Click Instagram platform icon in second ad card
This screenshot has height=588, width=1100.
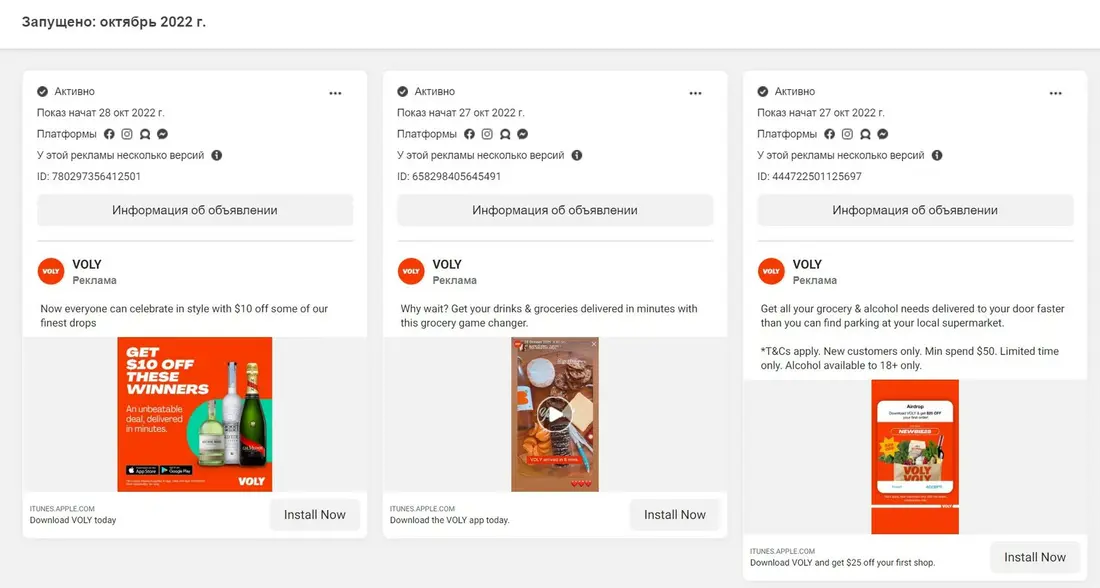487,134
